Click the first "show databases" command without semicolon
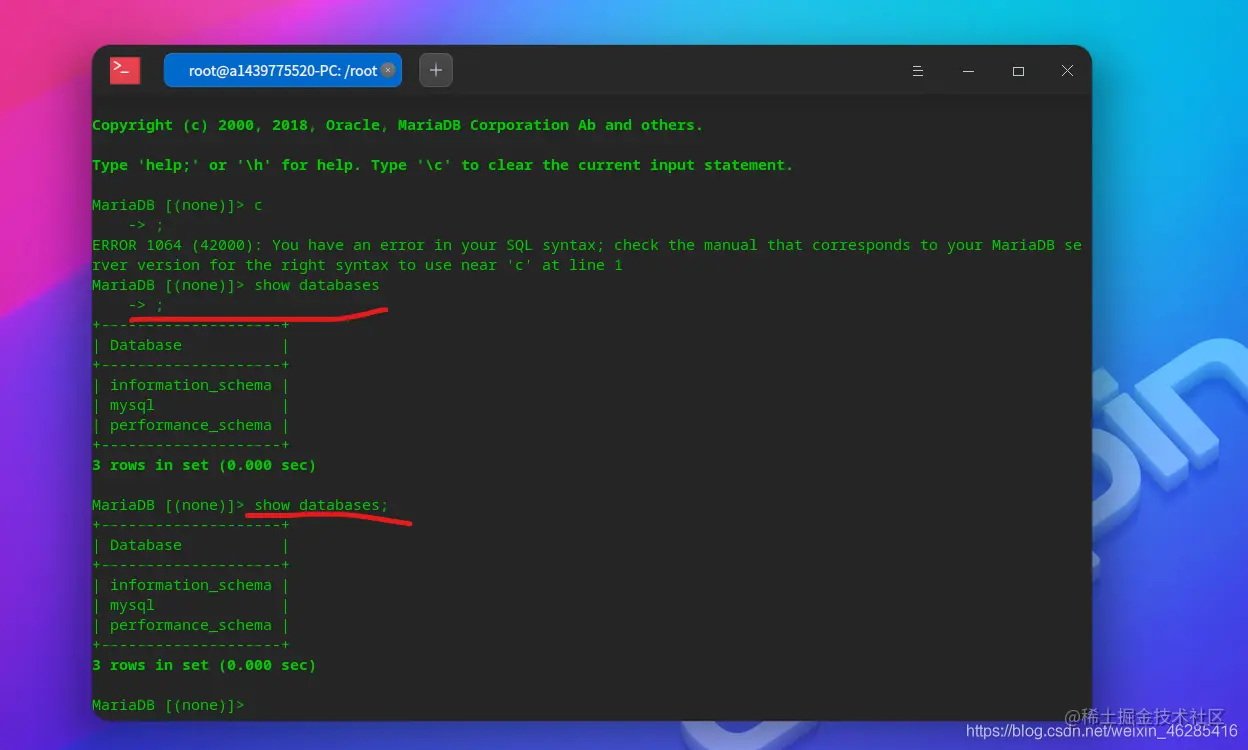 coord(317,285)
